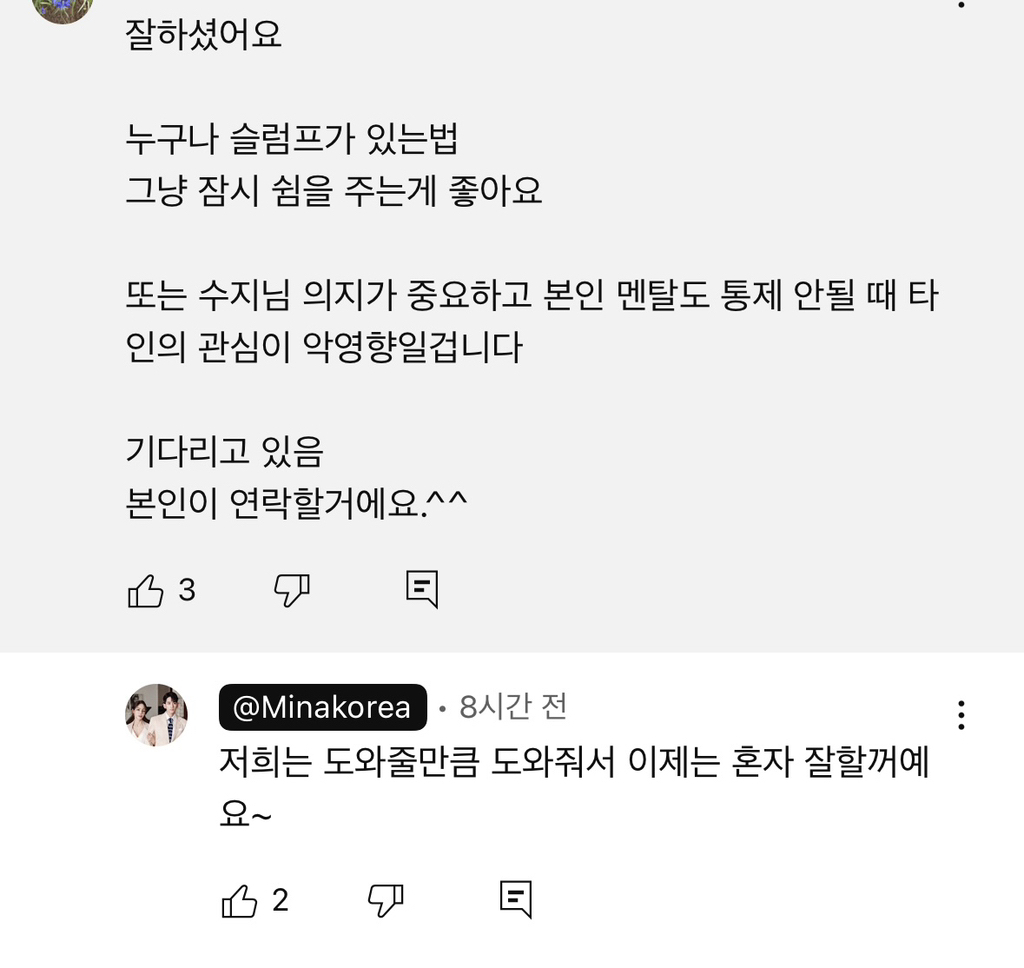Image resolution: width=1024 pixels, height=968 pixels.
Task: Tap the "8시간 전" timestamp
Action: [513, 708]
